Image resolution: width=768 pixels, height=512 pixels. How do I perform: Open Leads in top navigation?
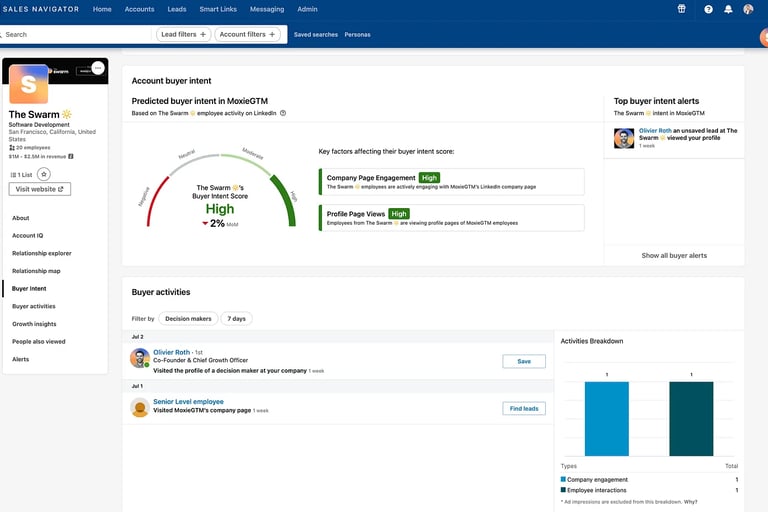[177, 9]
